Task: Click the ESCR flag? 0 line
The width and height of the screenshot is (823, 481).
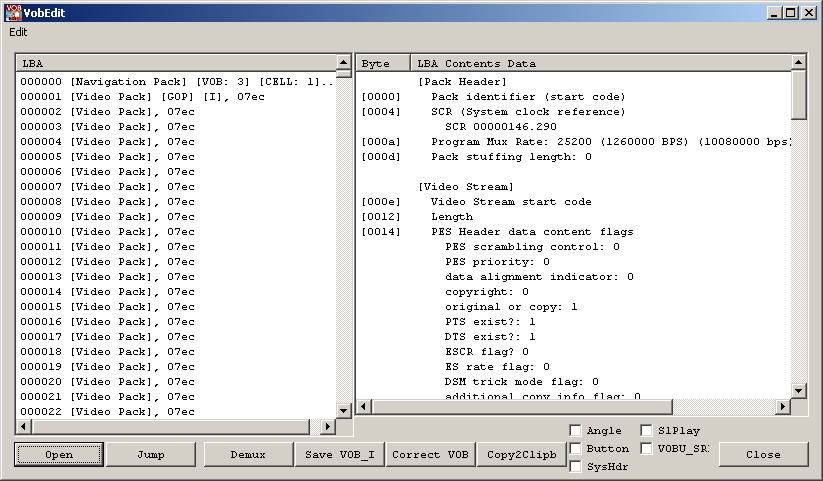Action: pos(487,352)
